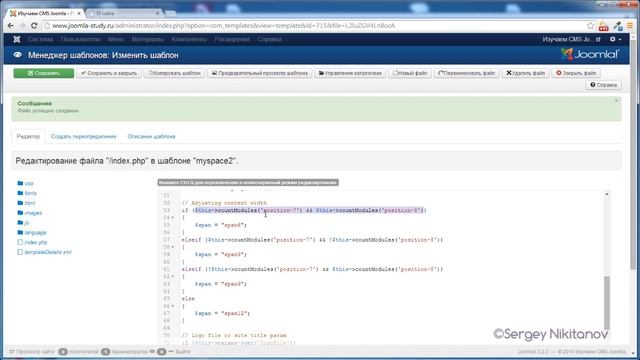
Task: Click the bookmark star icon in the address bar
Action: pos(590,26)
